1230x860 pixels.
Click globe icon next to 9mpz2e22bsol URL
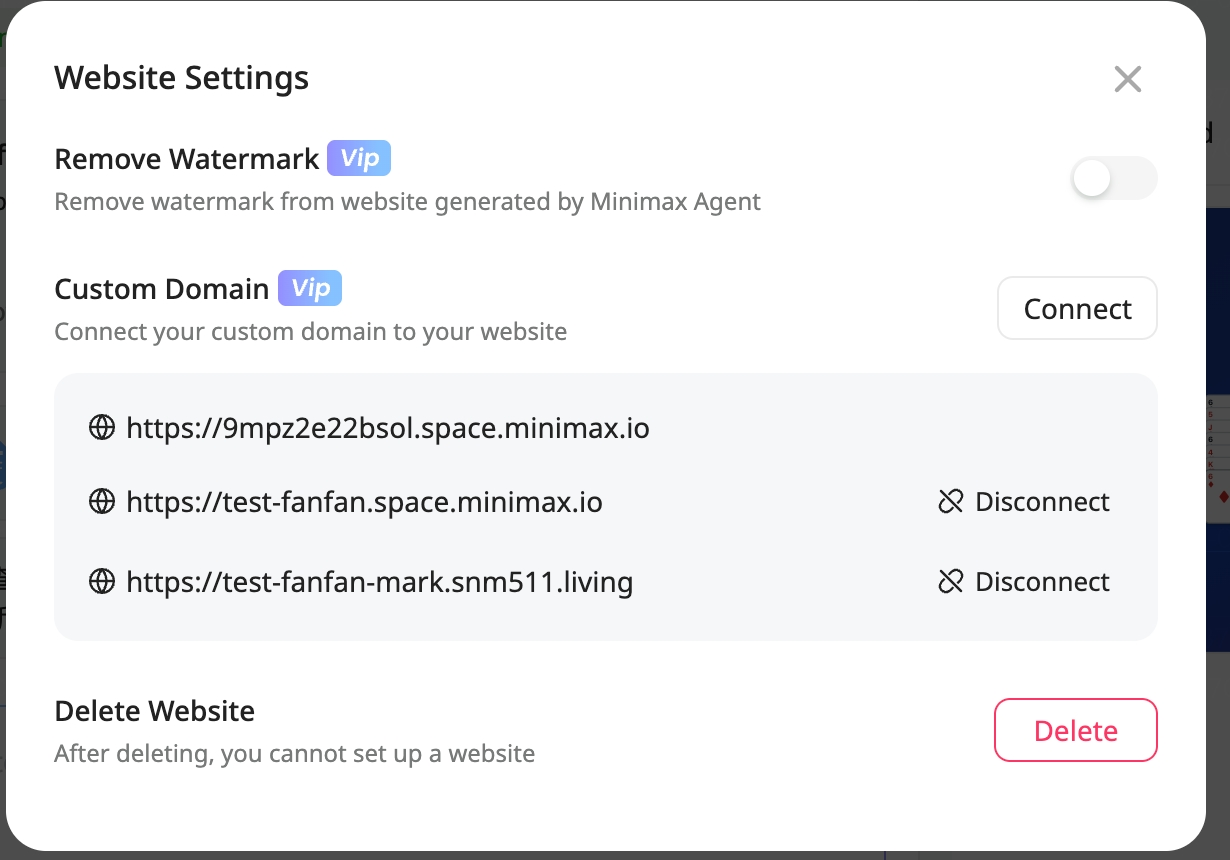point(102,429)
